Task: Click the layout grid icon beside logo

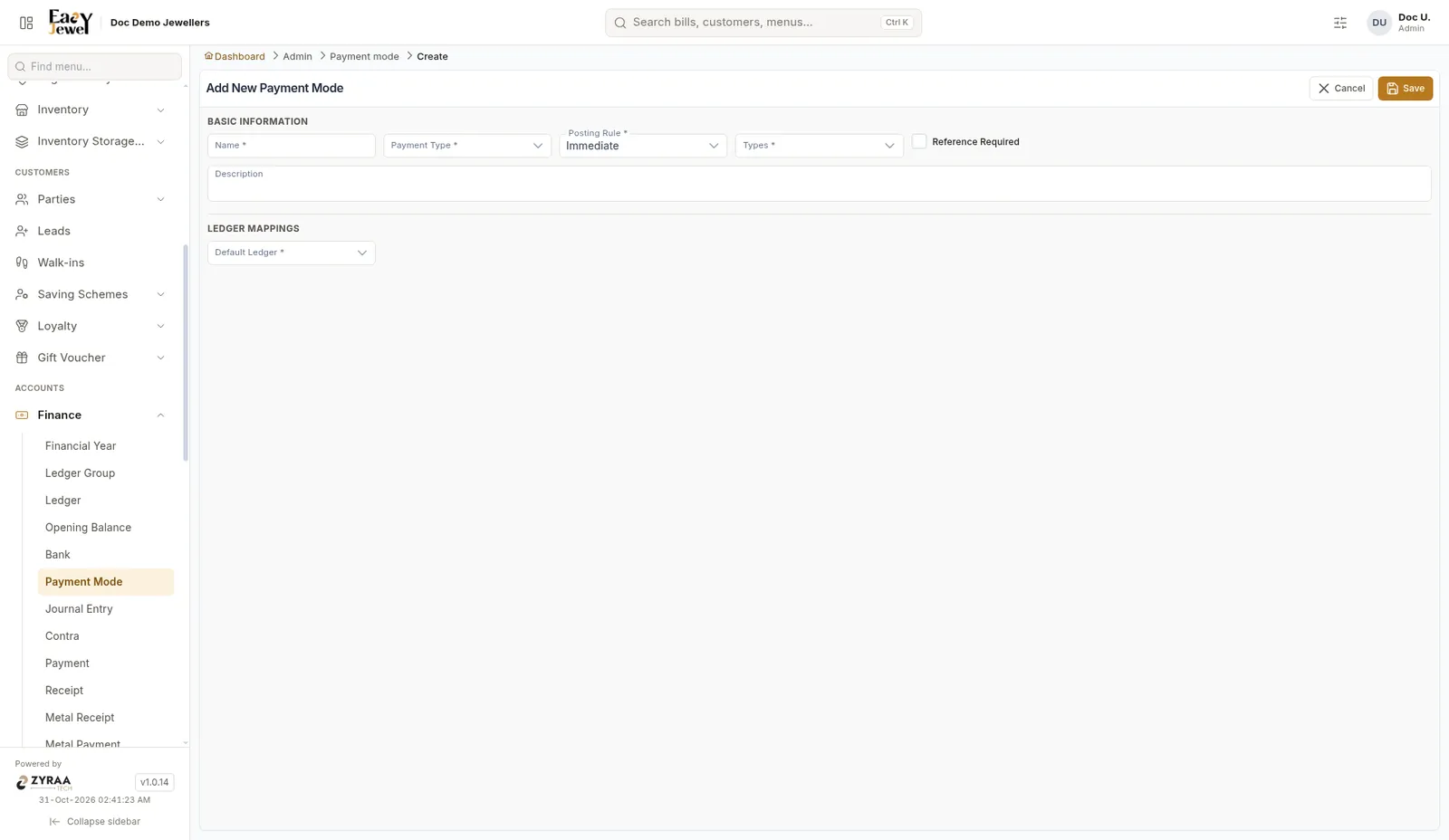Action: coord(26,23)
